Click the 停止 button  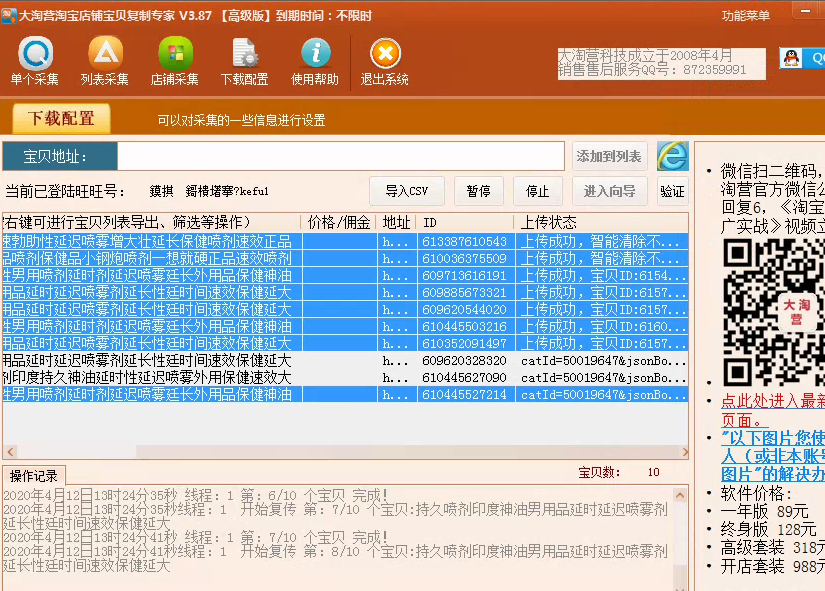point(537,191)
